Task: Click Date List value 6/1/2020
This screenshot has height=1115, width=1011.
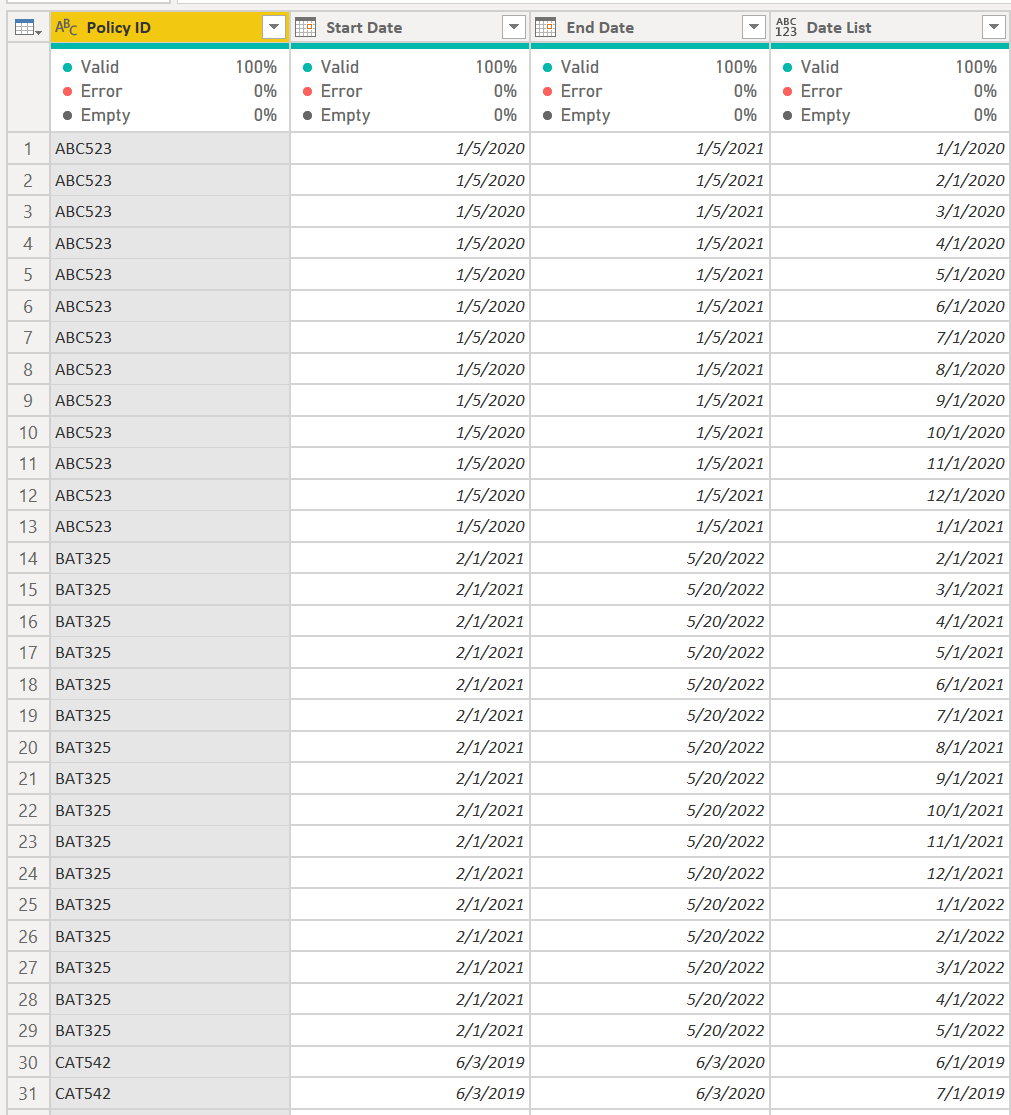Action: pos(890,306)
